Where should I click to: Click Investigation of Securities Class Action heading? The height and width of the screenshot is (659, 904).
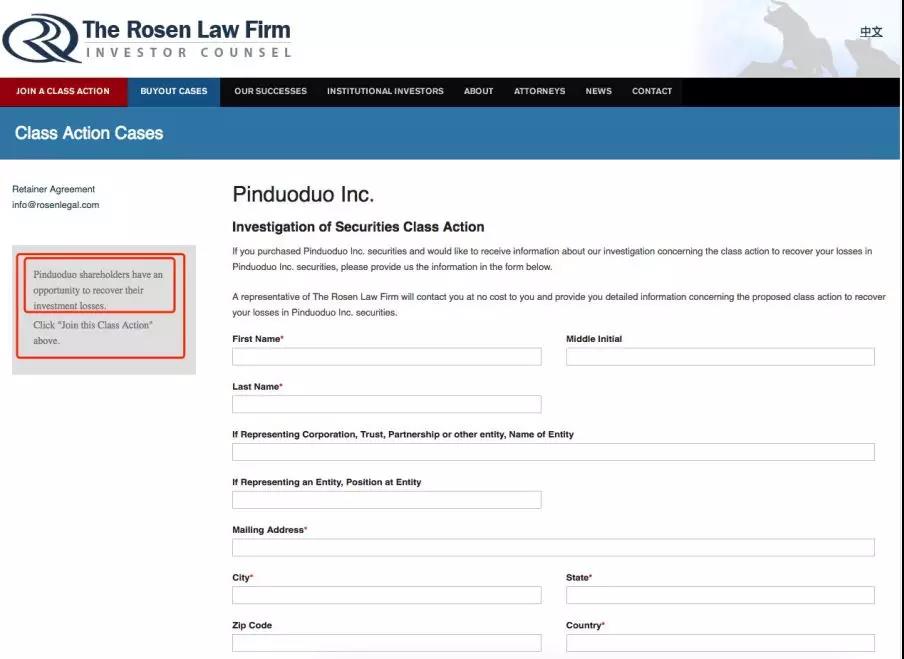(x=358, y=227)
